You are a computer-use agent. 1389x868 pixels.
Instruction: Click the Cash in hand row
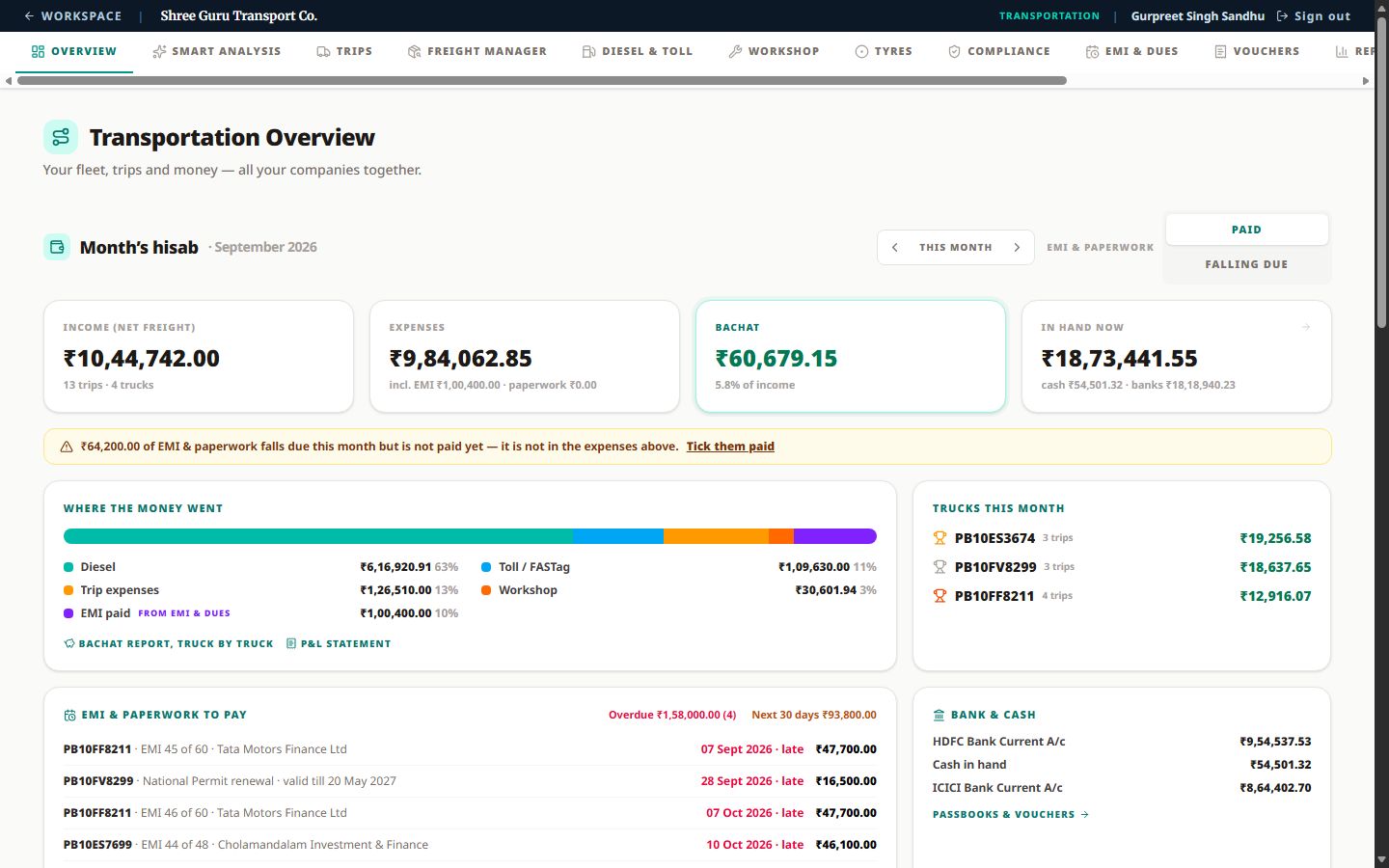pyautogui.click(x=1122, y=765)
